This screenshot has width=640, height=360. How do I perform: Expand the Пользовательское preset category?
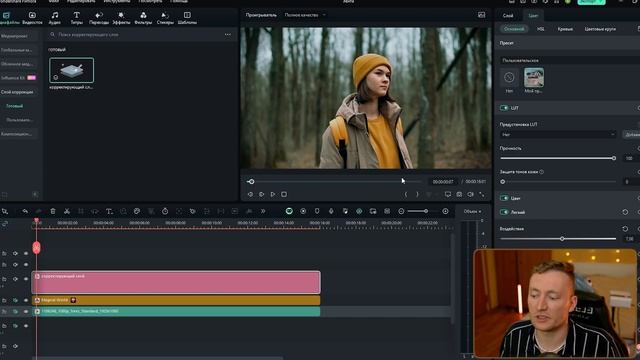[569, 60]
